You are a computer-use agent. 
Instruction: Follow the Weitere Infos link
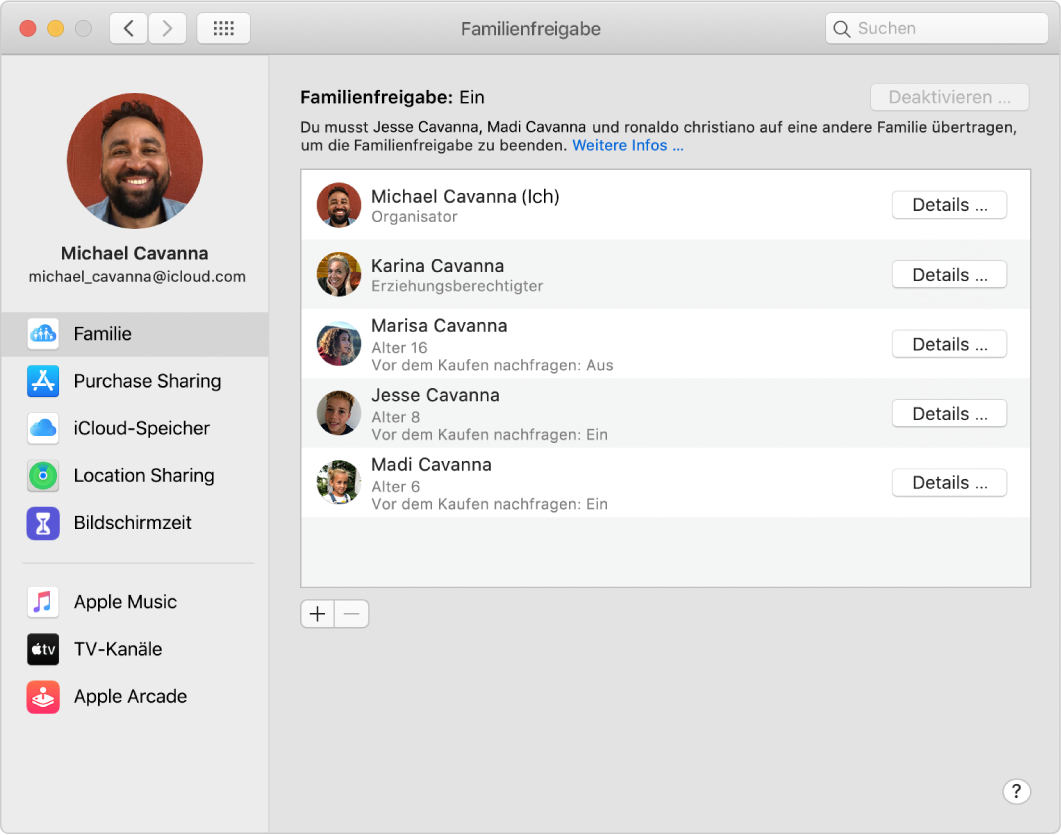pos(628,145)
